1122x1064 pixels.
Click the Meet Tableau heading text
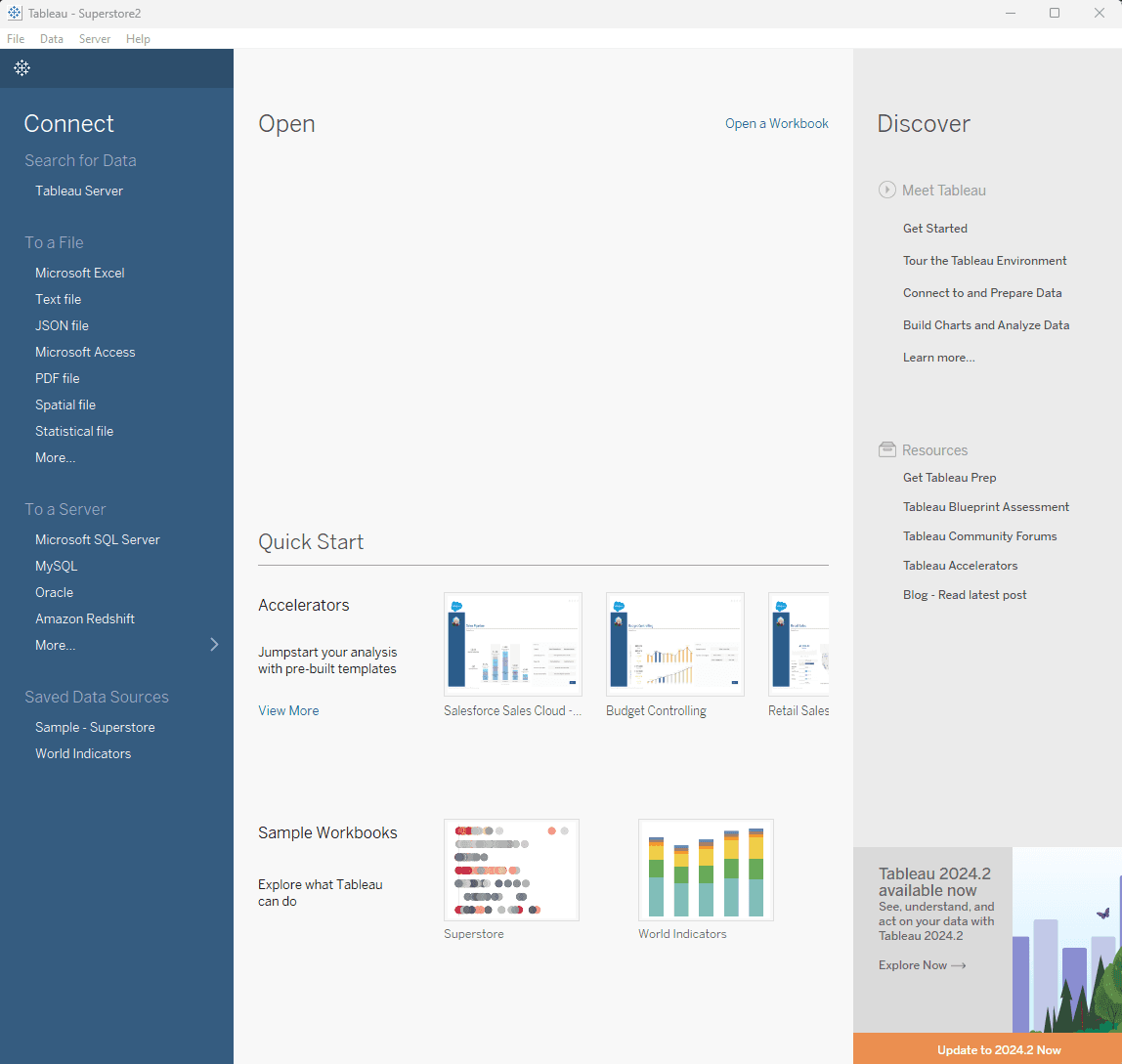[944, 191]
